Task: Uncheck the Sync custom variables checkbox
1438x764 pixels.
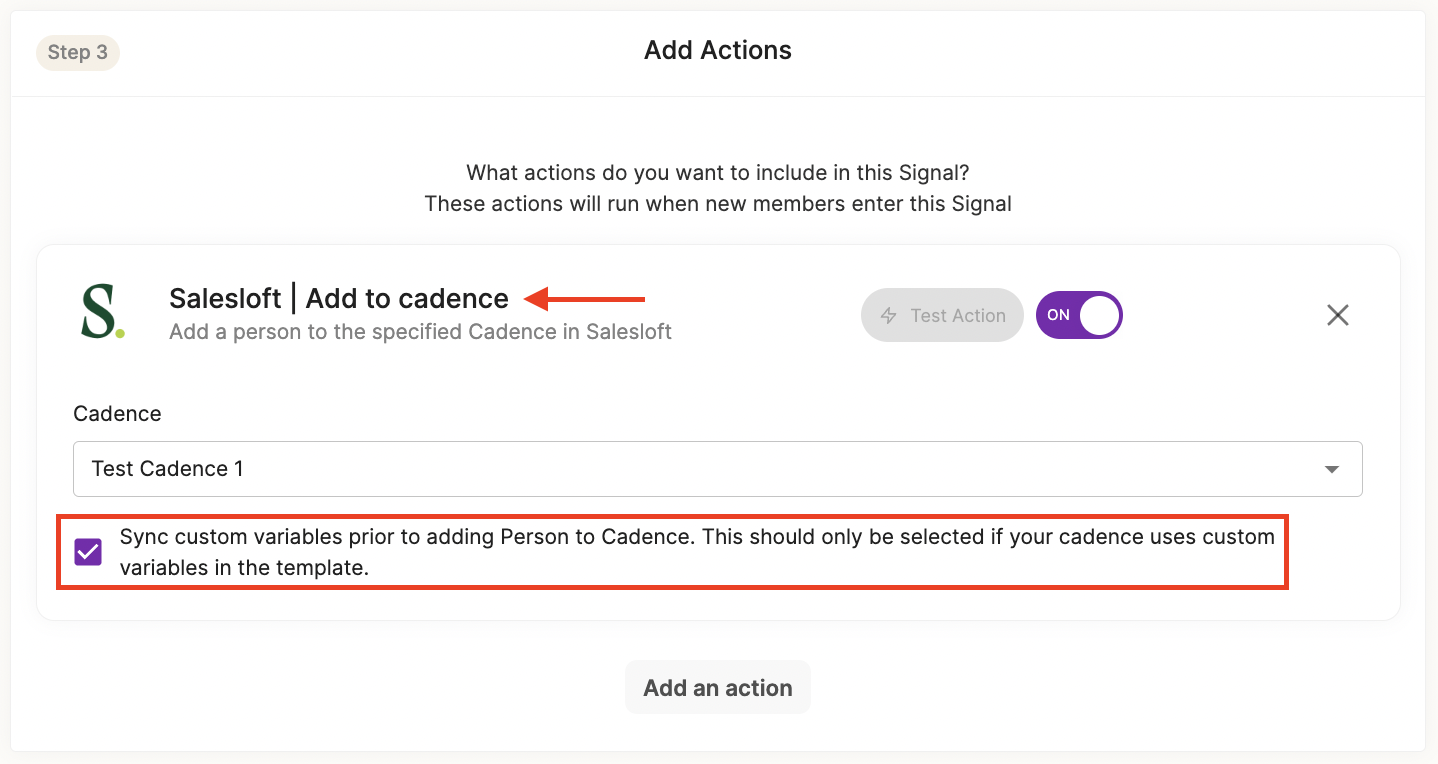Action: (x=88, y=552)
